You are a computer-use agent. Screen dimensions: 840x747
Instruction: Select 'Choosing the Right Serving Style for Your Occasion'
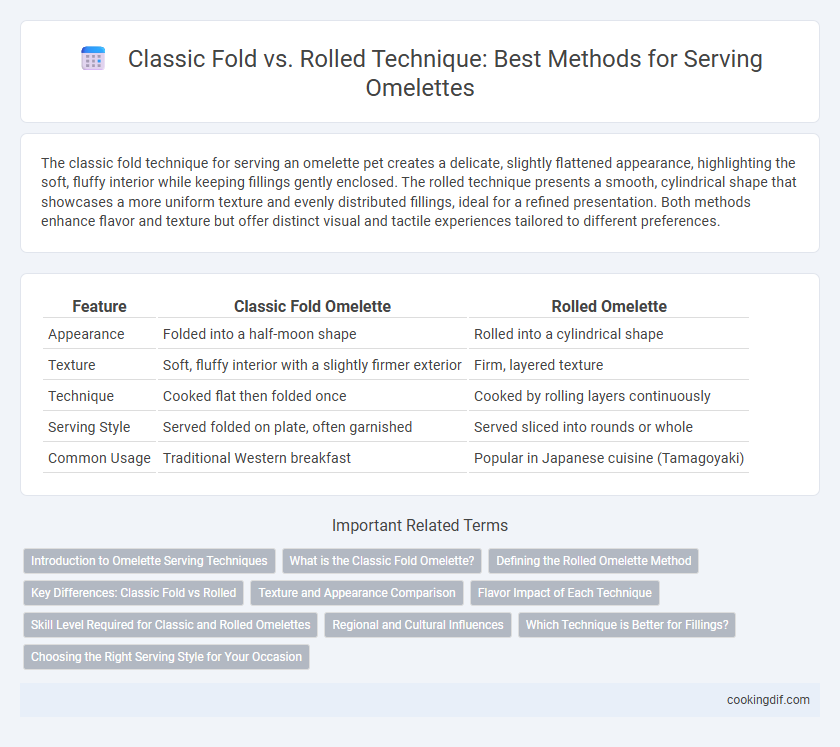167,657
